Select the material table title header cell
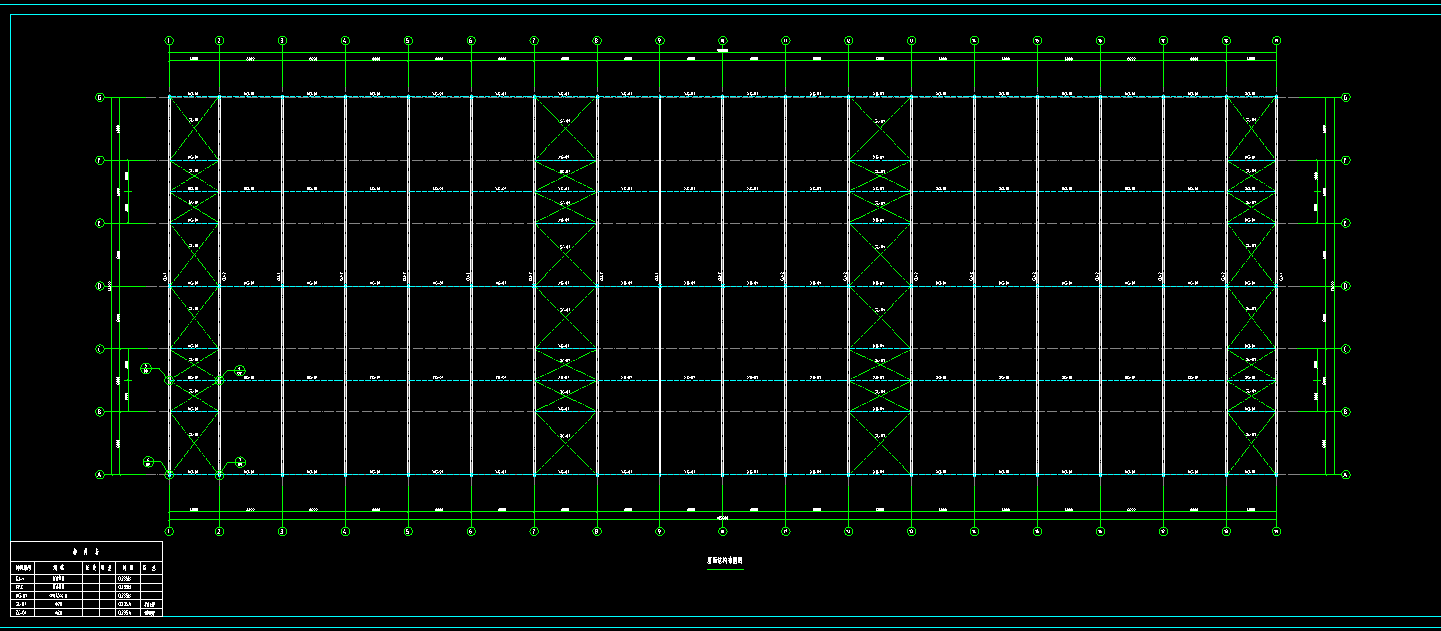The width and height of the screenshot is (1441, 631). (86, 551)
